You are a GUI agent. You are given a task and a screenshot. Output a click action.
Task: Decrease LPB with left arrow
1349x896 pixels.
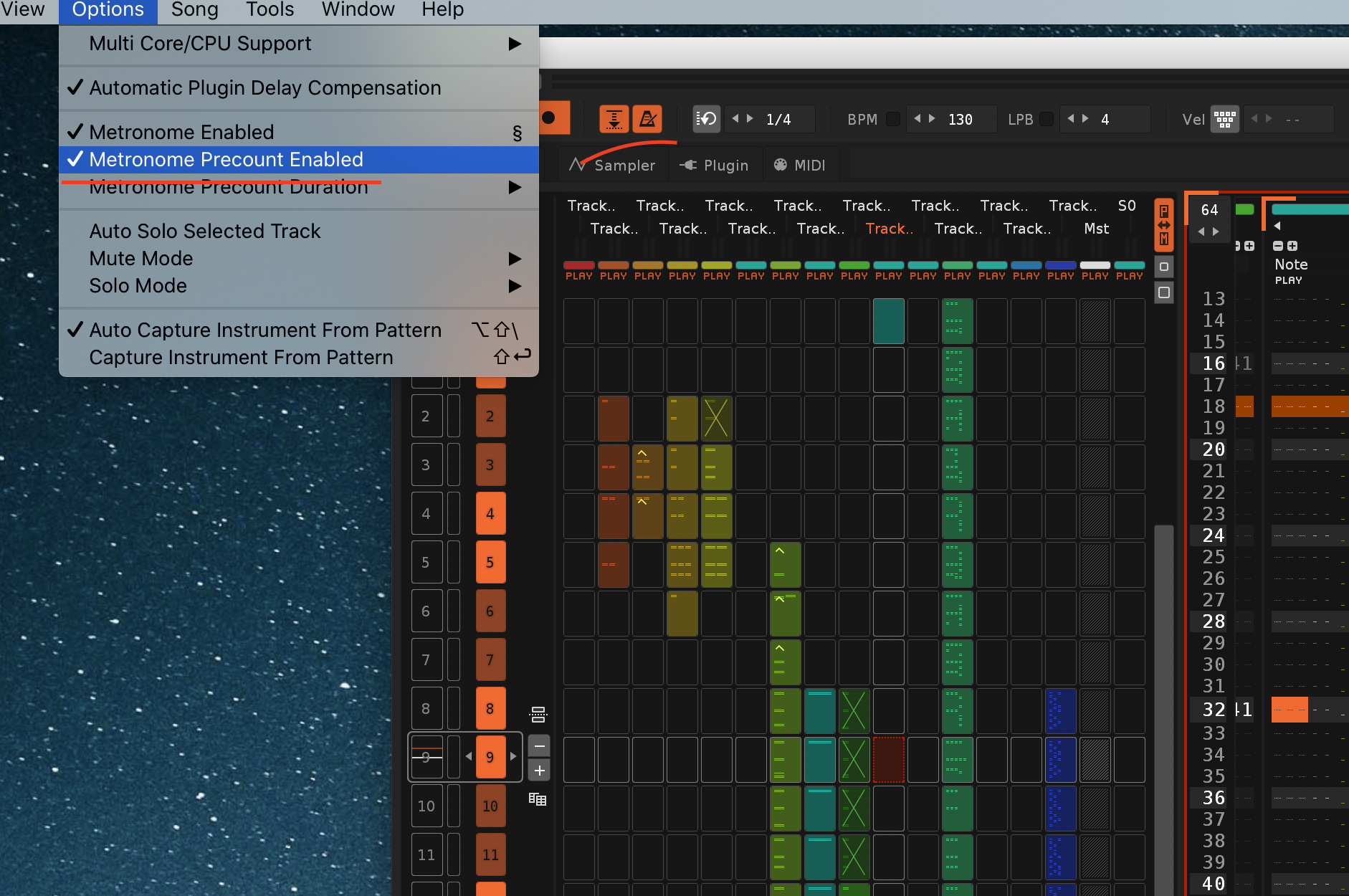point(1071,119)
